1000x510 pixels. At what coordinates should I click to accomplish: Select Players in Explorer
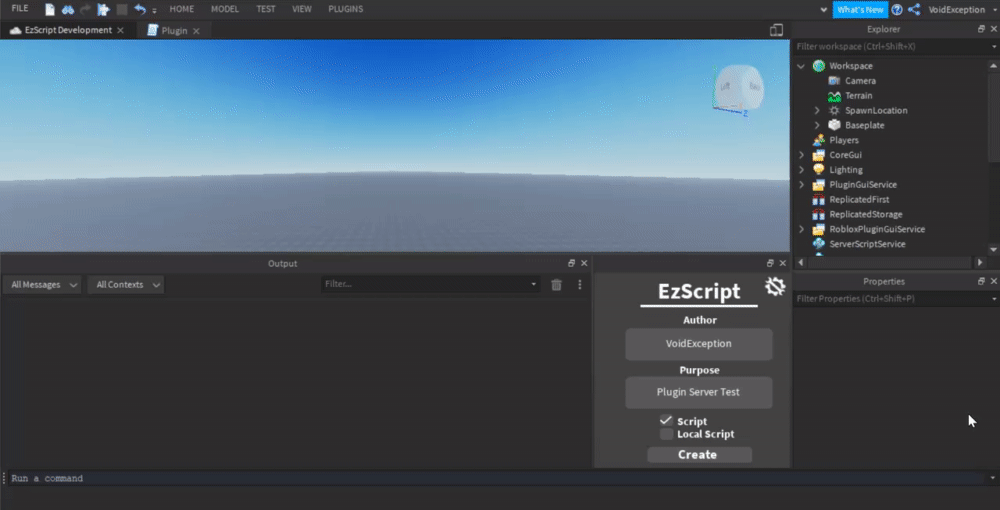844,140
